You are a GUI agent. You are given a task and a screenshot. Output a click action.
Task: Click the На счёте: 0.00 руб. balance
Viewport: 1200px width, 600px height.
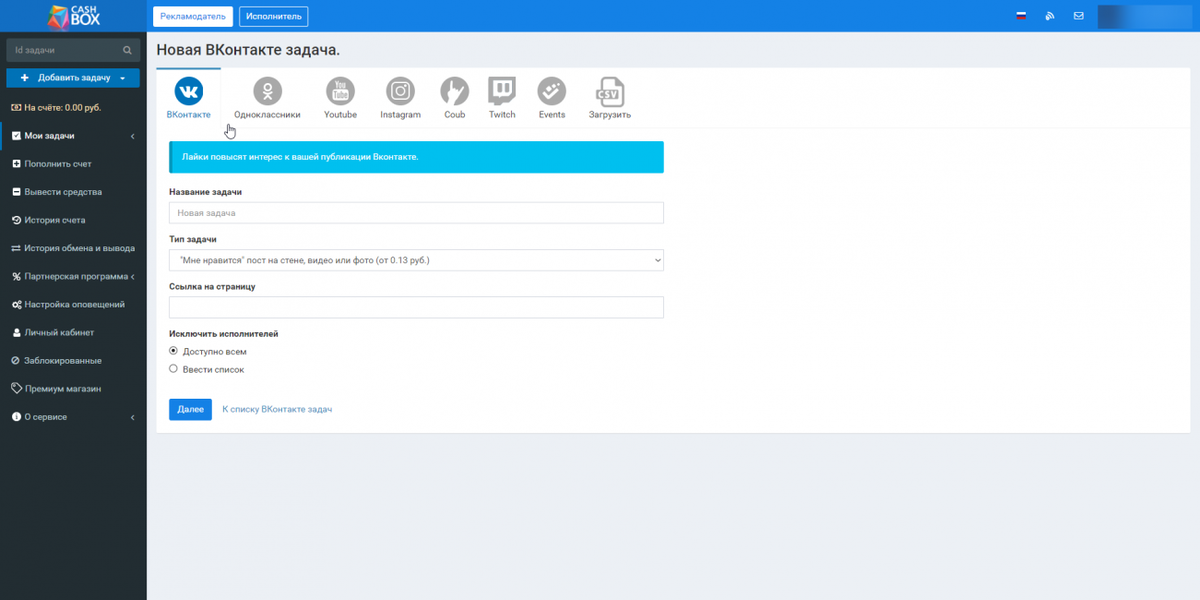pyautogui.click(x=56, y=107)
